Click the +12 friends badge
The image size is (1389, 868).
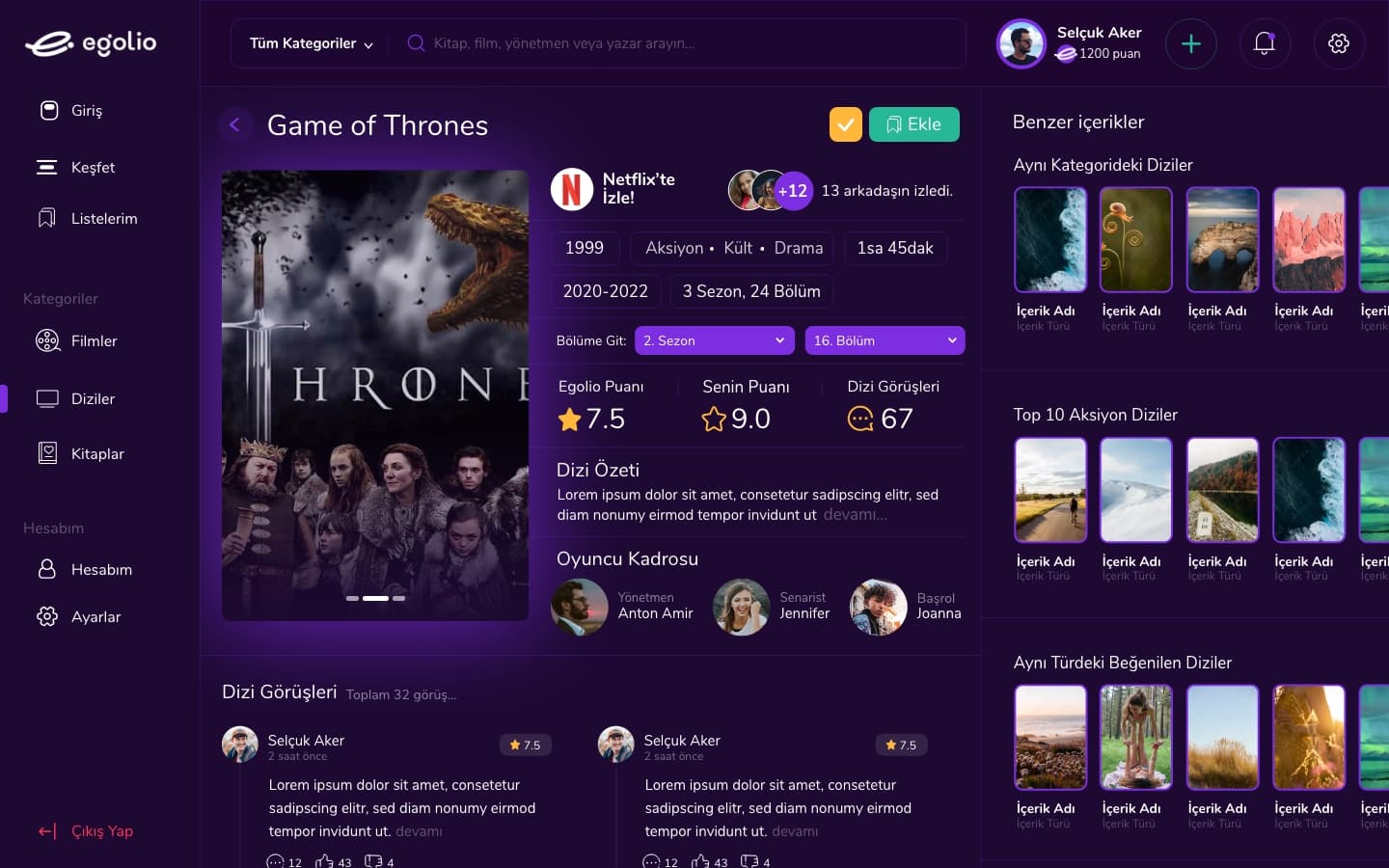[793, 191]
